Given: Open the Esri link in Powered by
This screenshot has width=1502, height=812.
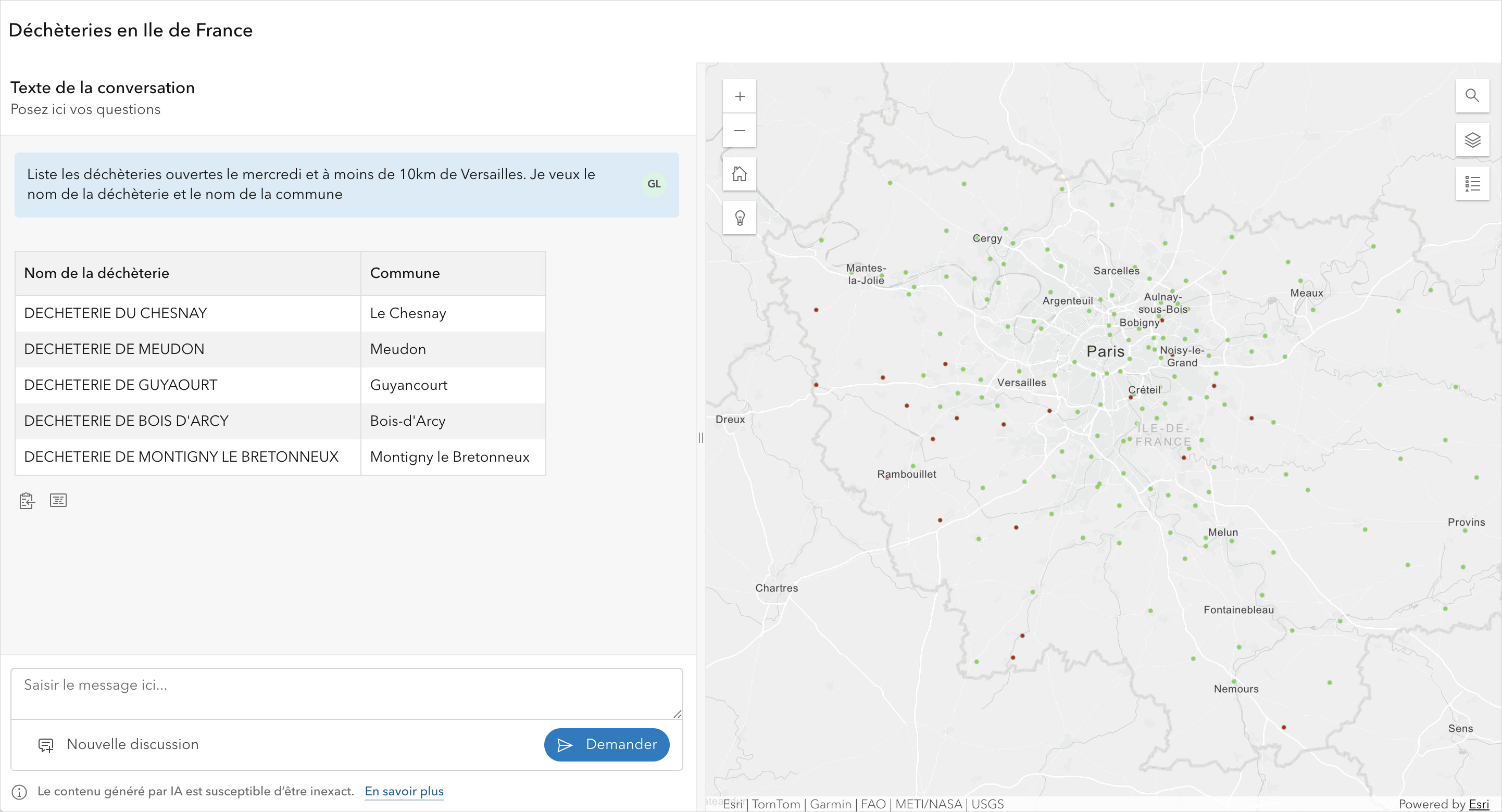Looking at the screenshot, I should [x=1479, y=804].
